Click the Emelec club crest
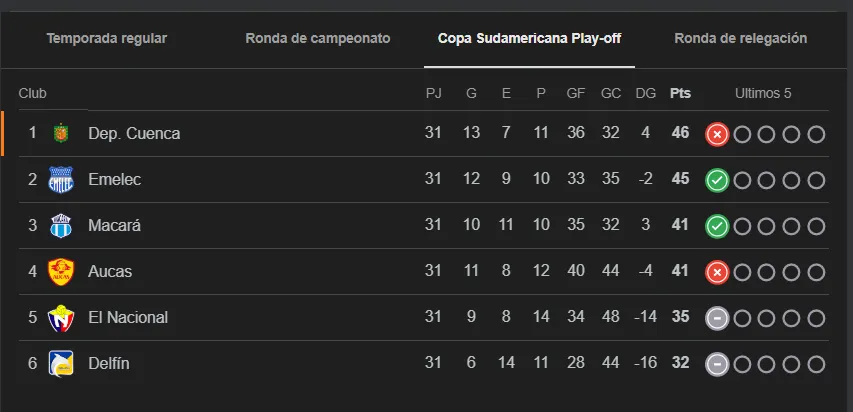The width and height of the screenshot is (853, 412). (x=62, y=179)
